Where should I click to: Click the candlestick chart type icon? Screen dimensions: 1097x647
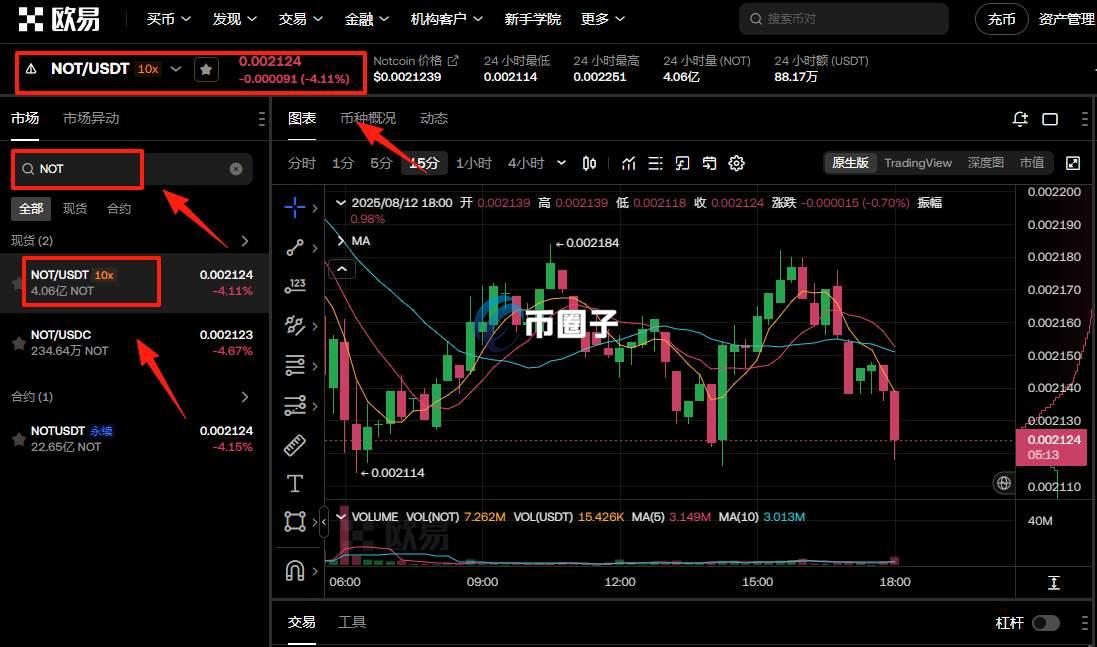(x=590, y=163)
